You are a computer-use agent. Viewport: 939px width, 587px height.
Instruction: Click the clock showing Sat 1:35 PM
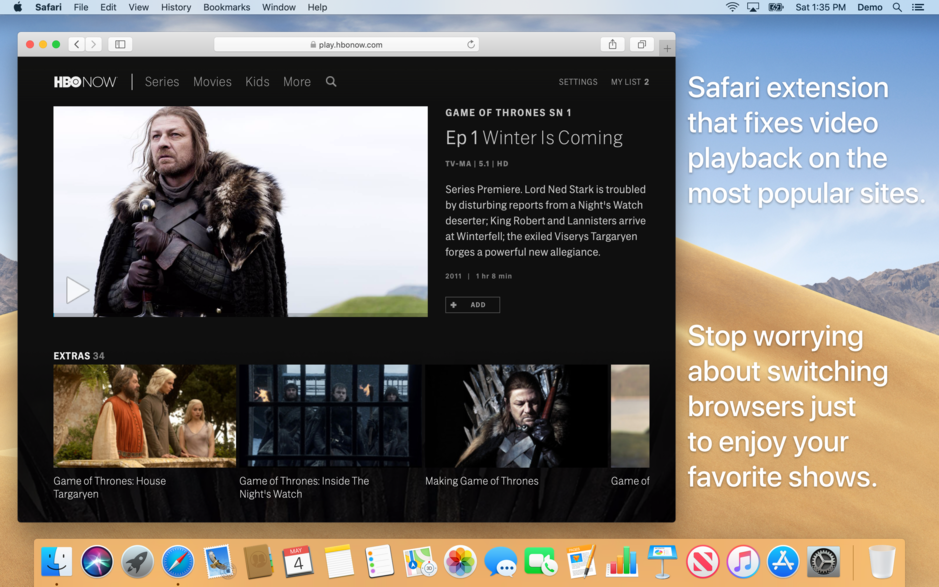click(x=820, y=7)
